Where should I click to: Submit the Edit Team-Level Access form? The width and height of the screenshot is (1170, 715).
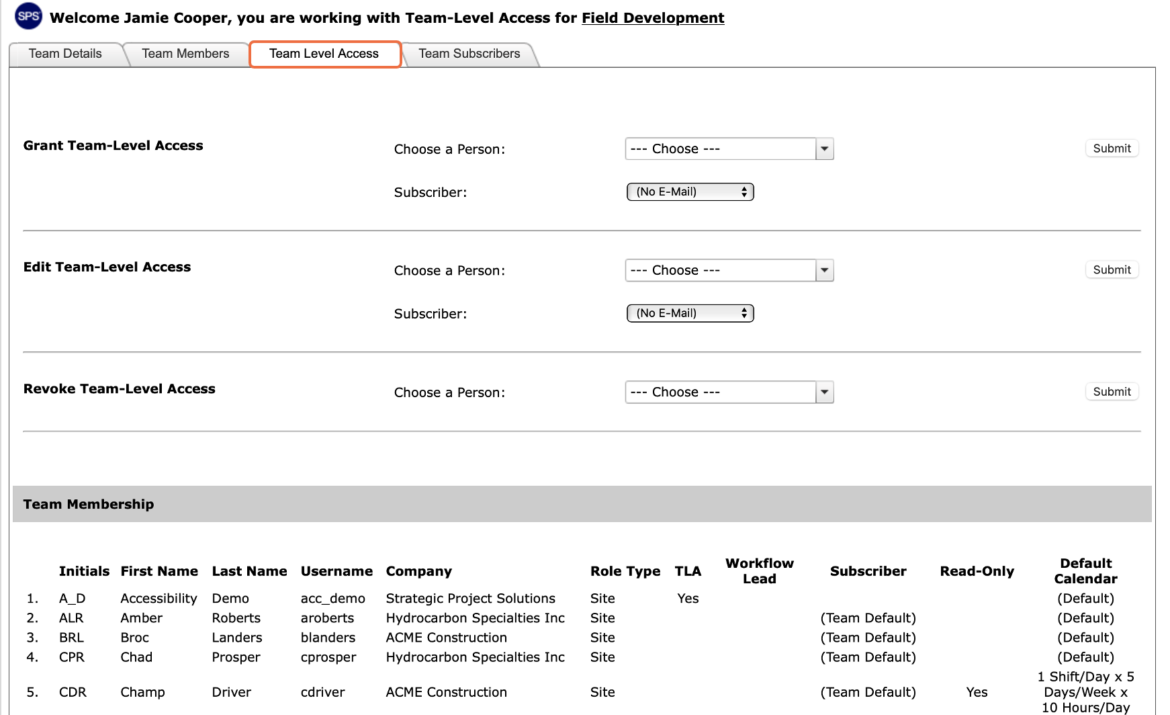tap(1112, 270)
